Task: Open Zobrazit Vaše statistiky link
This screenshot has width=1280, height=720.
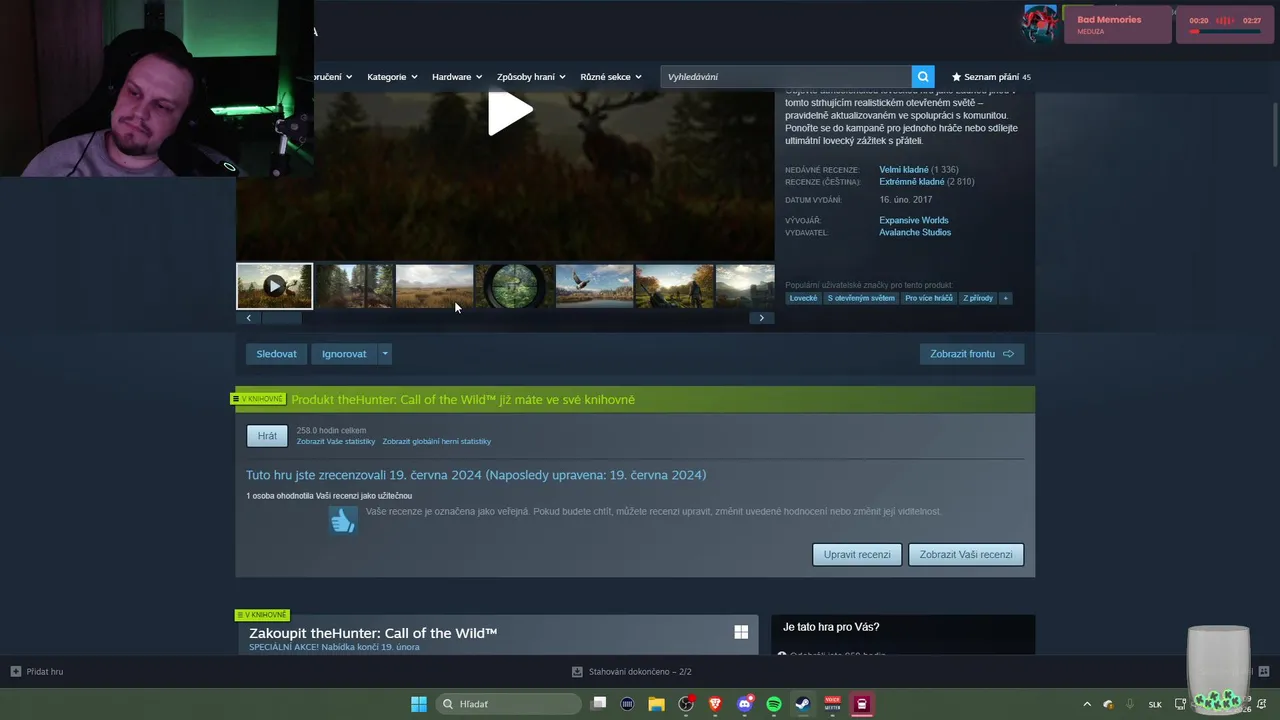Action: pyautogui.click(x=336, y=441)
